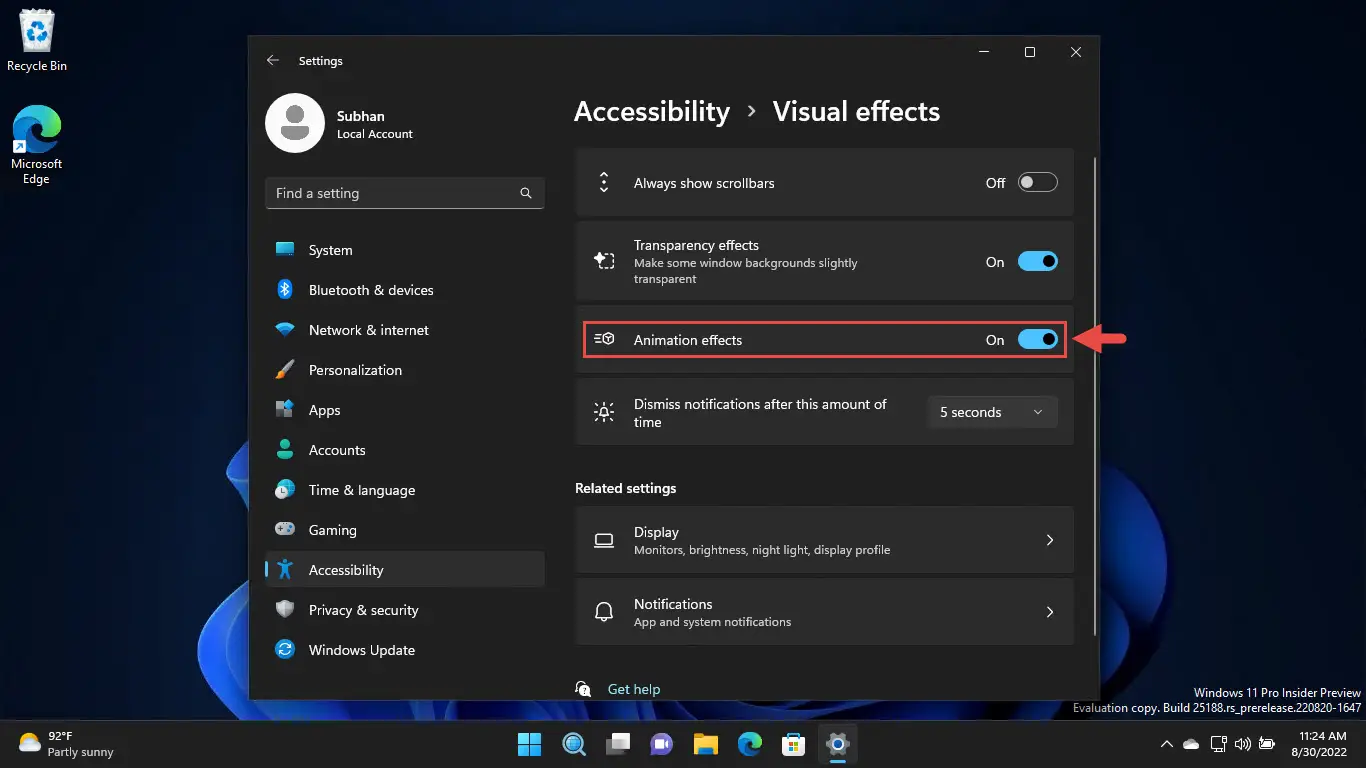This screenshot has height=768, width=1366.
Task: Click the Get help icon
Action: coord(584,689)
